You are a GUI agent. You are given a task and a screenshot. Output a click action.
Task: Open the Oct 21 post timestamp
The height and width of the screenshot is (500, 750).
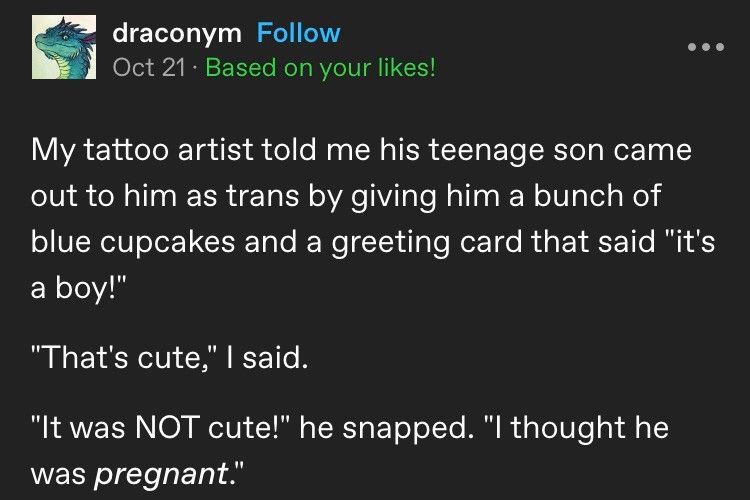[149, 67]
